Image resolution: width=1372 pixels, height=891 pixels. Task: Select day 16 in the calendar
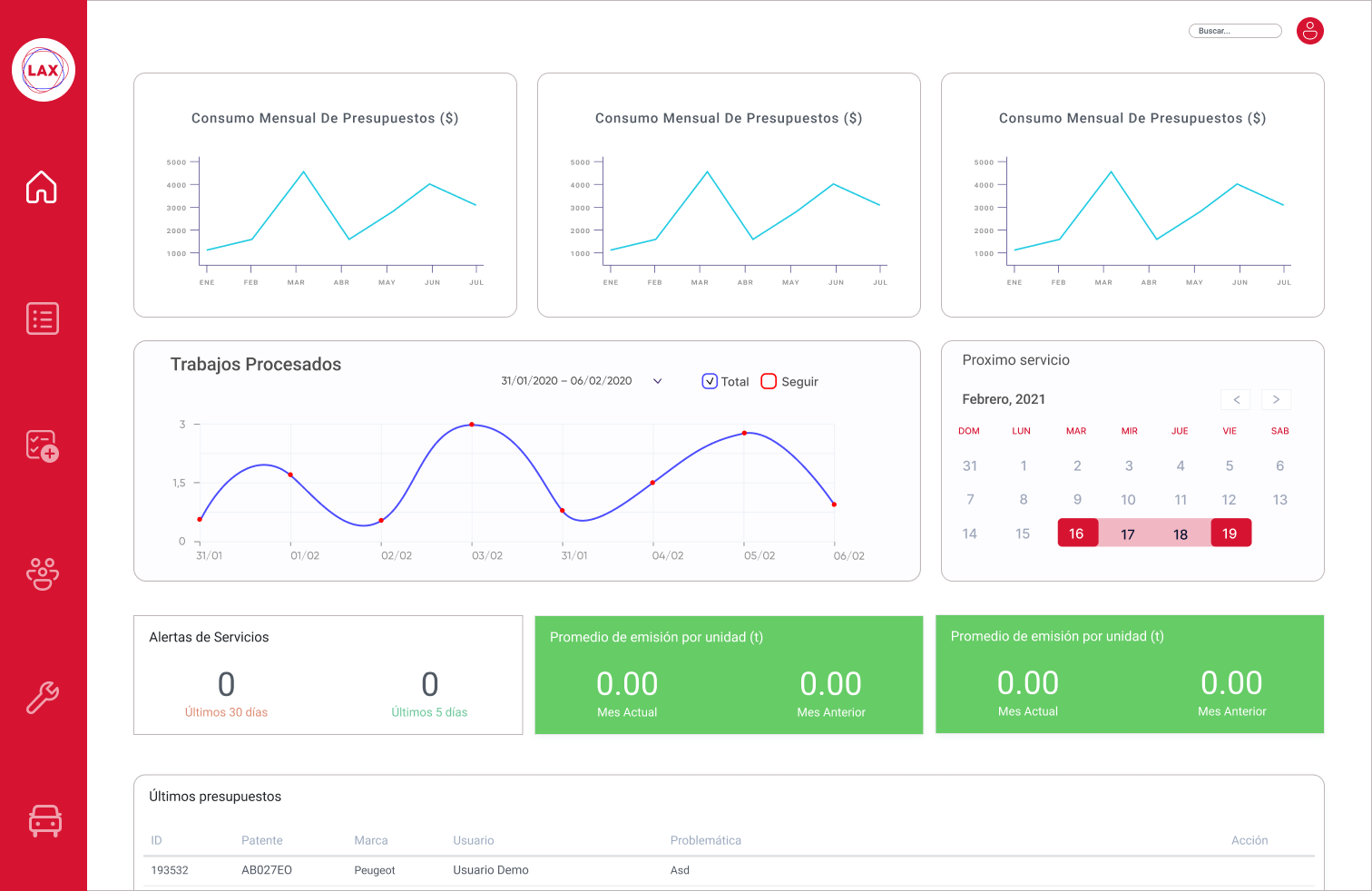[1077, 534]
